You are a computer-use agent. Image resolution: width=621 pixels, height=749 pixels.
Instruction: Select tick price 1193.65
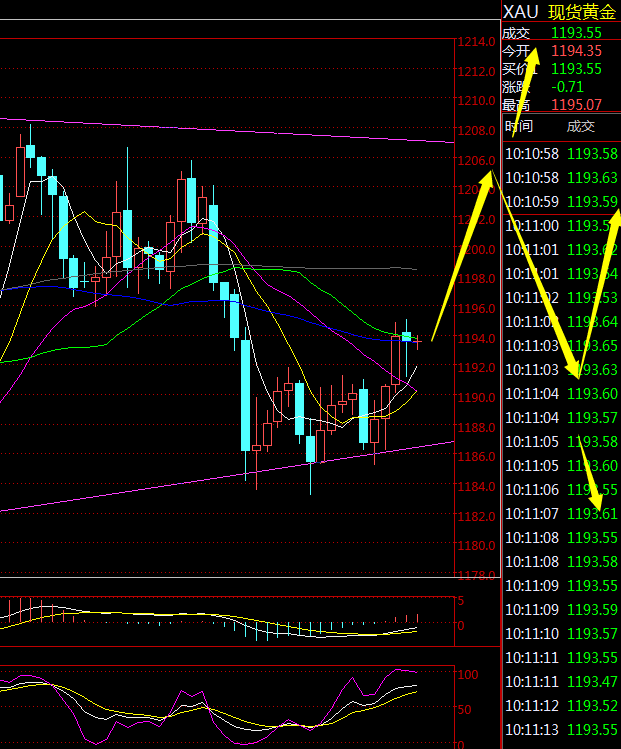tap(592, 345)
